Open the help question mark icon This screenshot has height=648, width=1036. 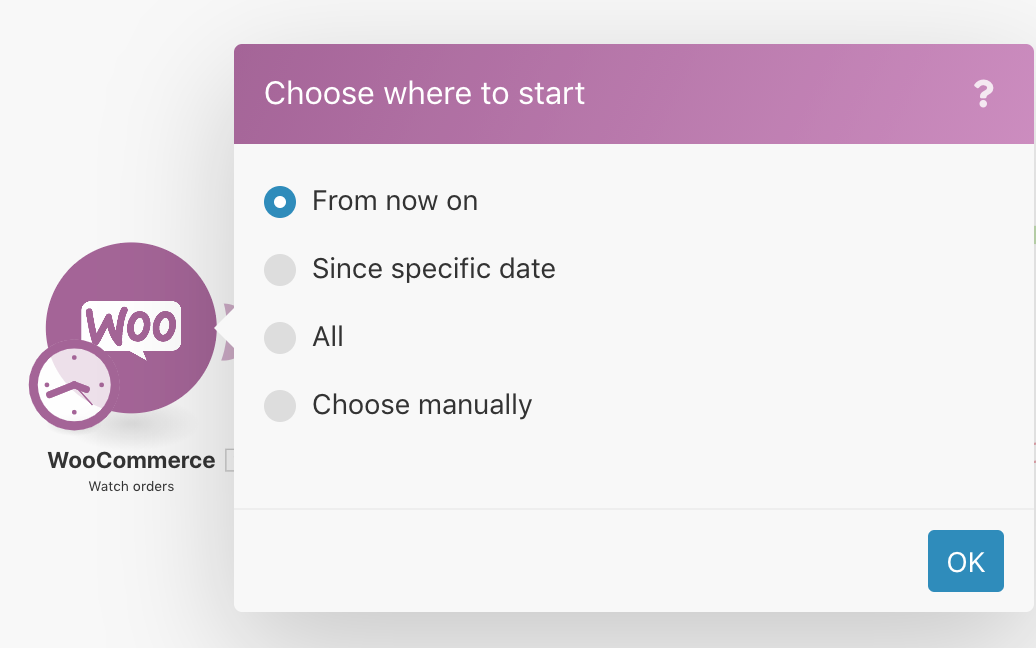tap(983, 94)
